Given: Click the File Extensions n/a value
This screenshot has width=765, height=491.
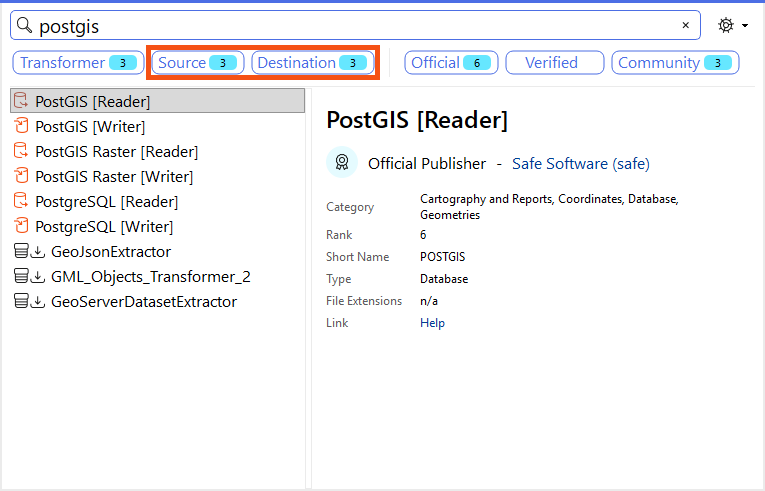Looking at the screenshot, I should [429, 301].
